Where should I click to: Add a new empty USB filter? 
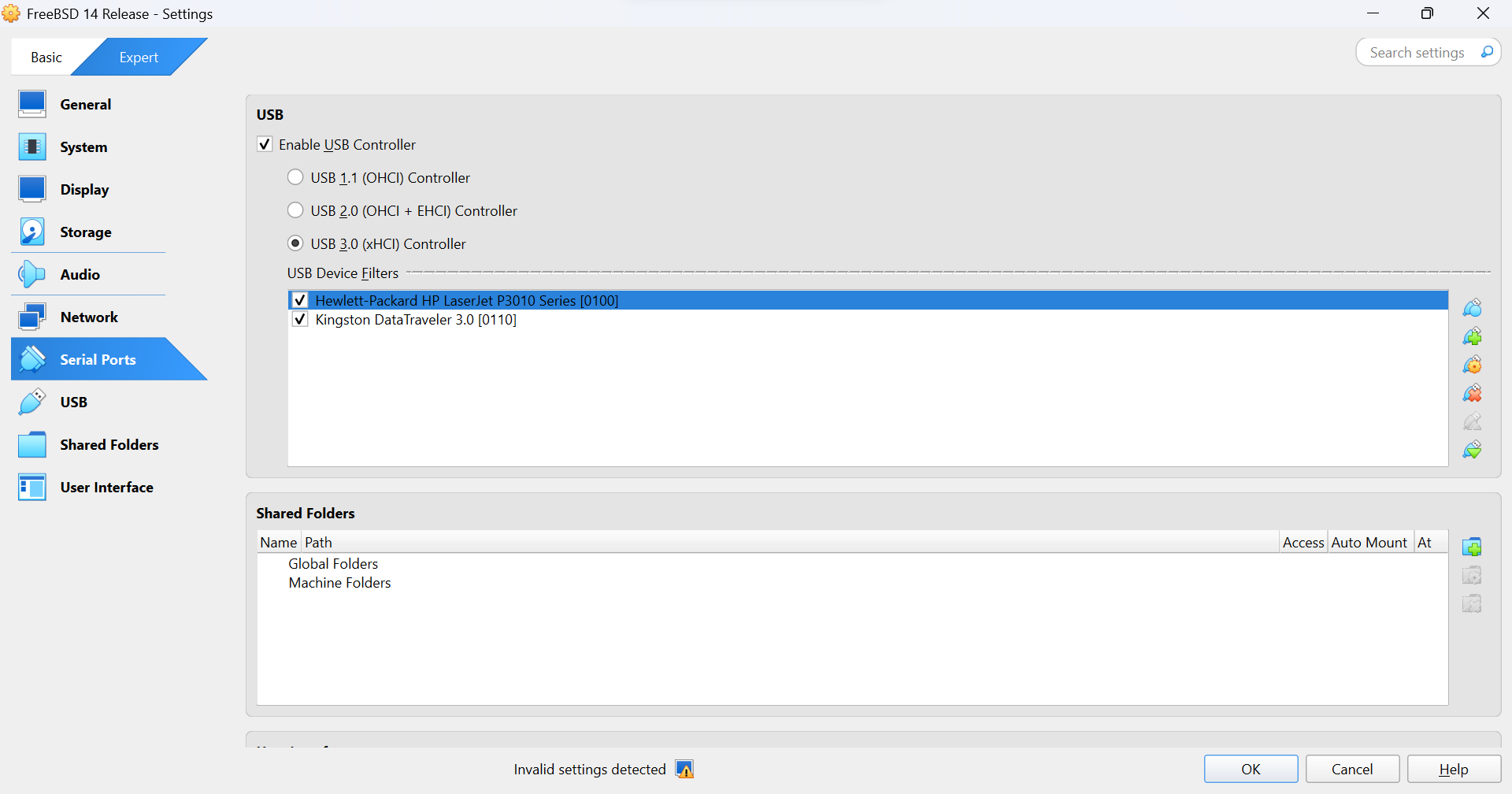tap(1472, 308)
